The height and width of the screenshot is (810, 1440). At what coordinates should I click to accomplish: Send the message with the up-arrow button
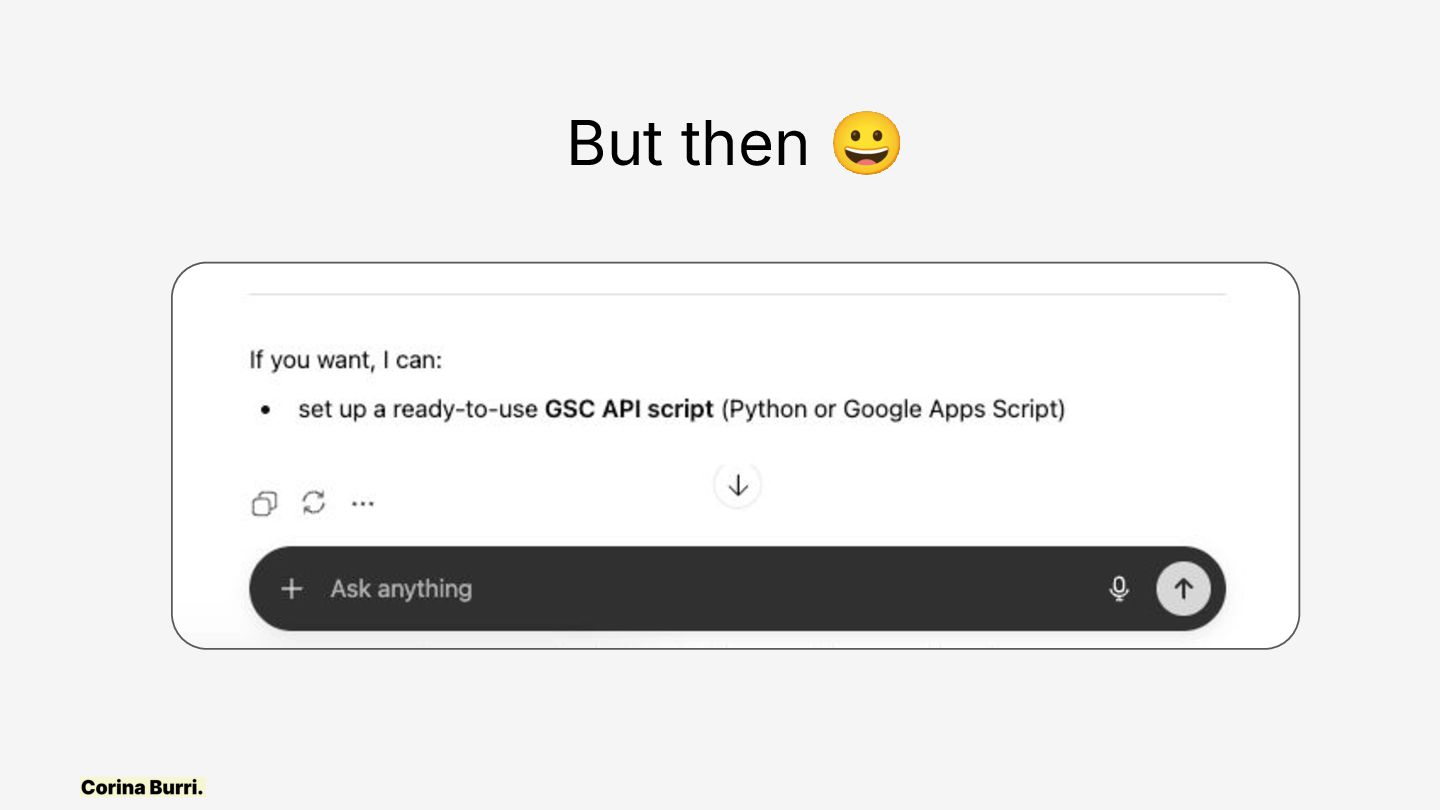coord(1183,589)
